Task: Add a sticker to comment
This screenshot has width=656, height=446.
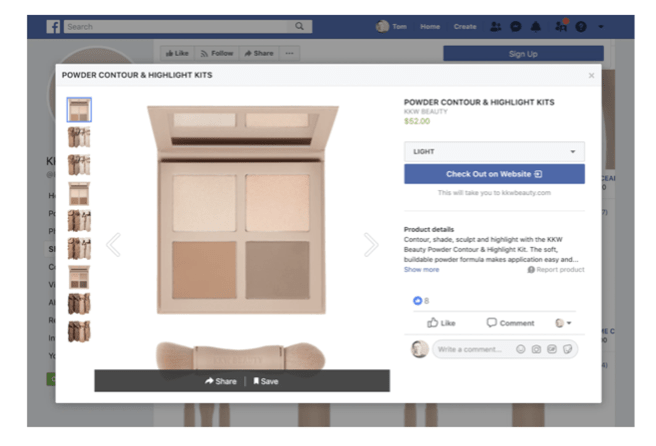Action: 567,349
